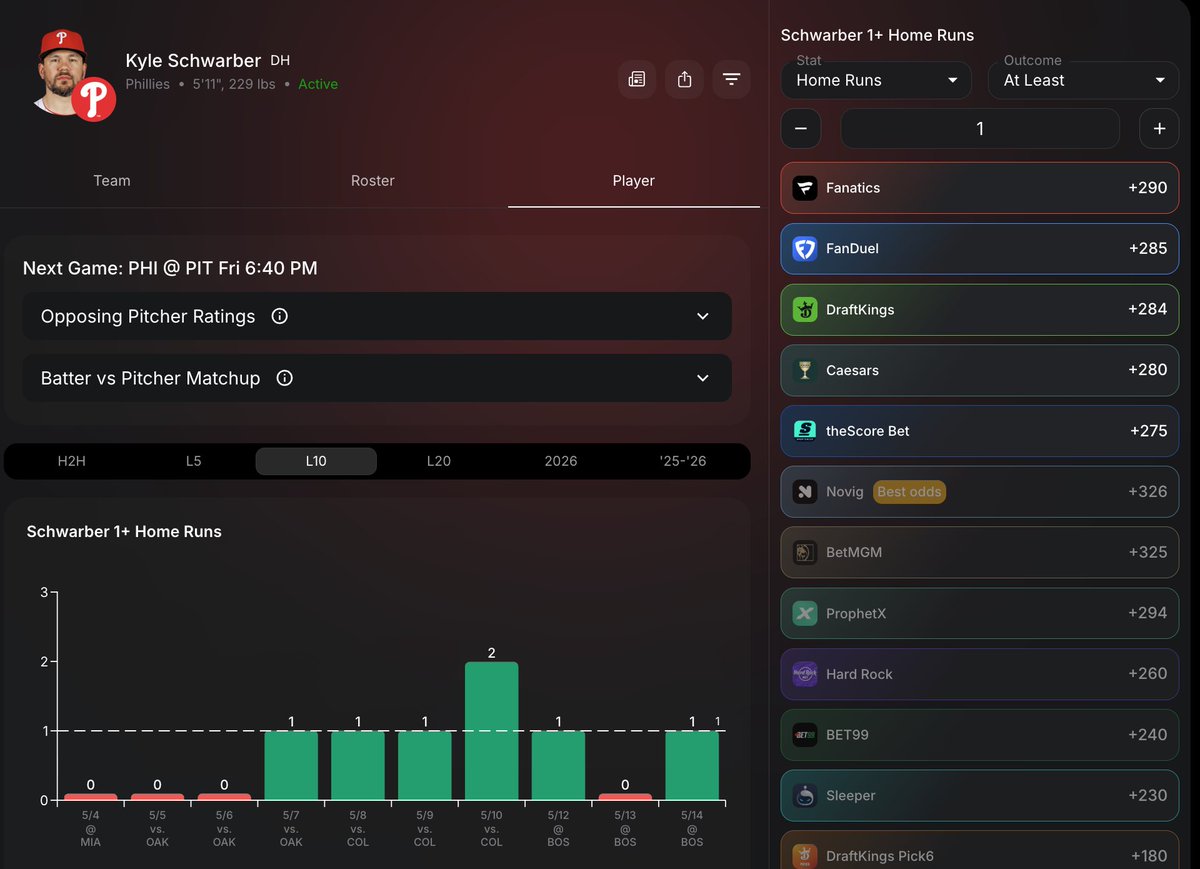The image size is (1200, 869).
Task: Select the 2026 season filter
Action: (561, 461)
